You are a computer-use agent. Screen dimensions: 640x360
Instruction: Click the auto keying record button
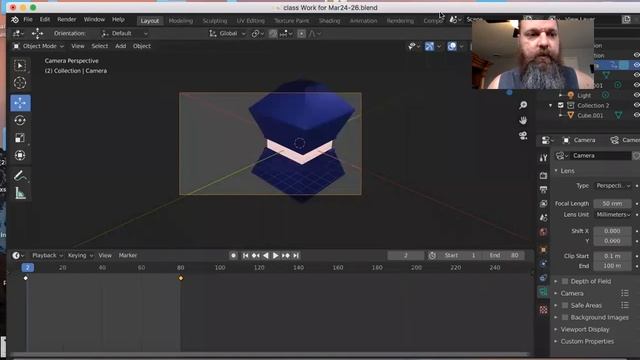tap(233, 256)
